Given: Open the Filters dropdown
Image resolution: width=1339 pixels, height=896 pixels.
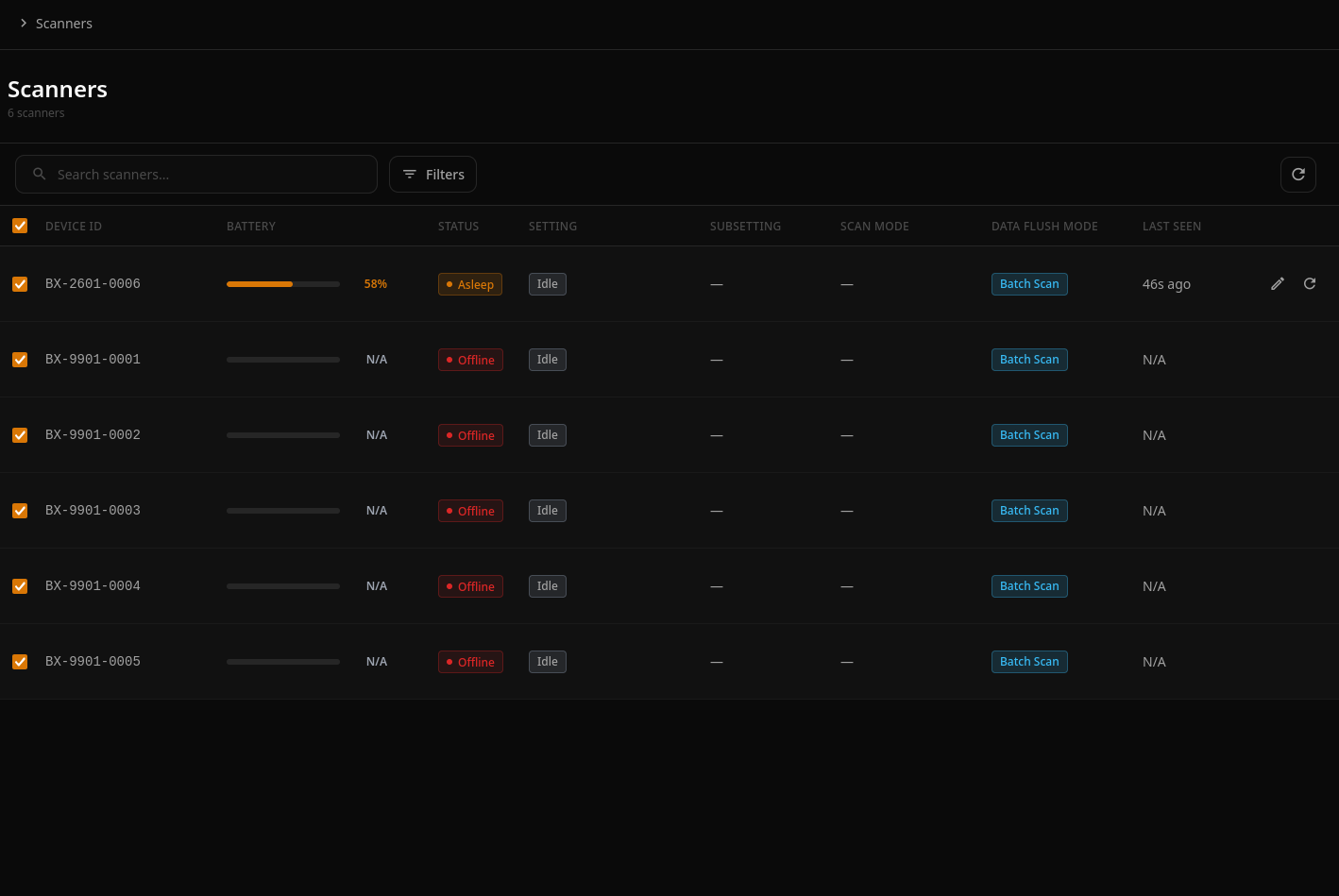Looking at the screenshot, I should coord(432,175).
